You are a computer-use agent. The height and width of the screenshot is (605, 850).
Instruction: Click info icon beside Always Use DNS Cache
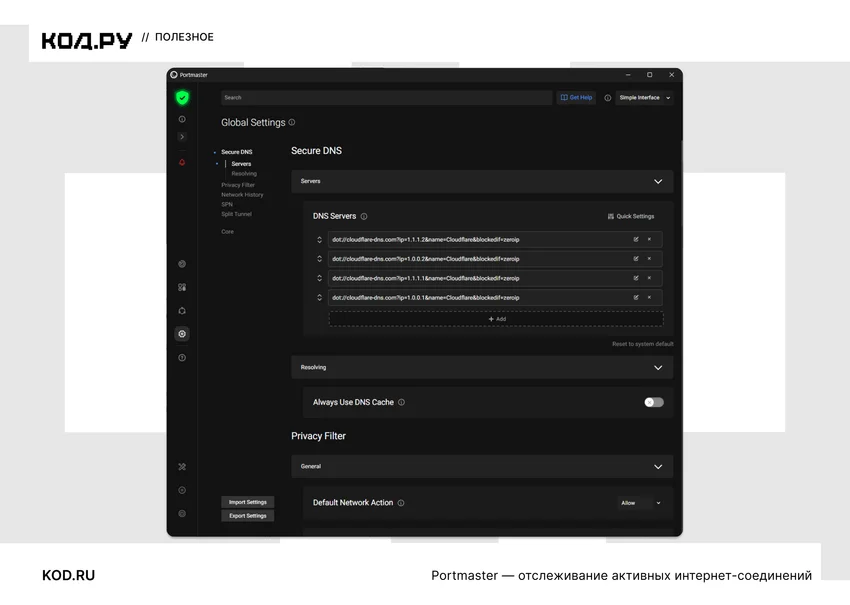tap(402, 402)
